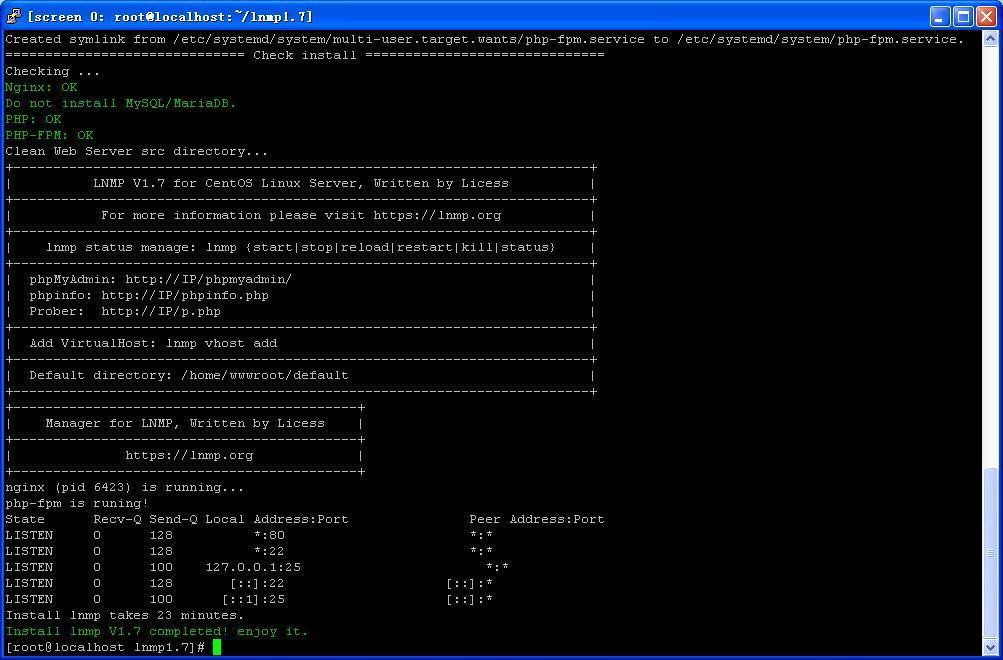This screenshot has height=660, width=1003.
Task: Click the Prober http://IP/p.php line
Action: 125,311
